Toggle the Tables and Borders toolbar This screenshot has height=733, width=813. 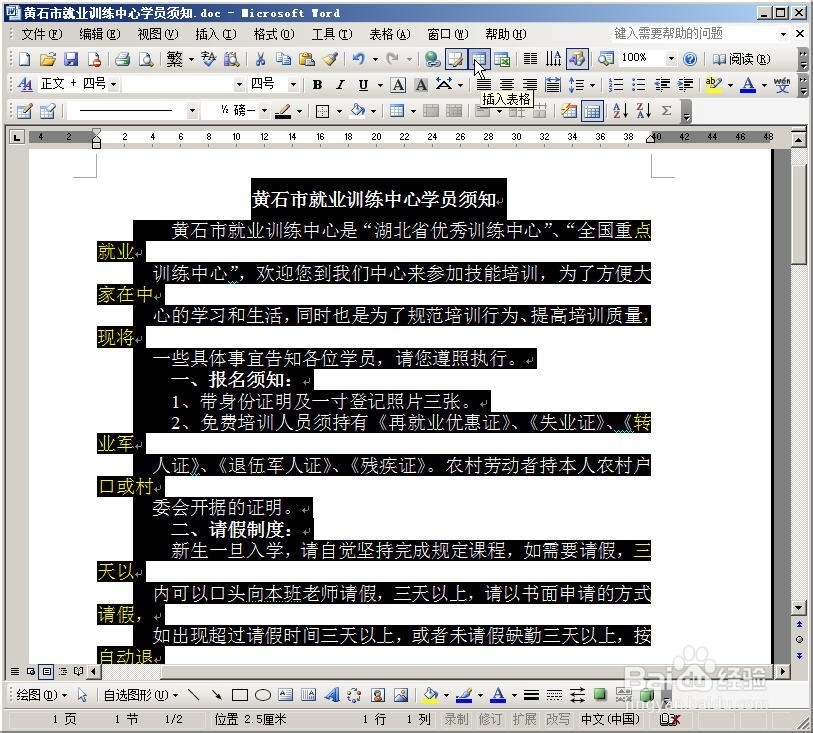click(x=455, y=59)
